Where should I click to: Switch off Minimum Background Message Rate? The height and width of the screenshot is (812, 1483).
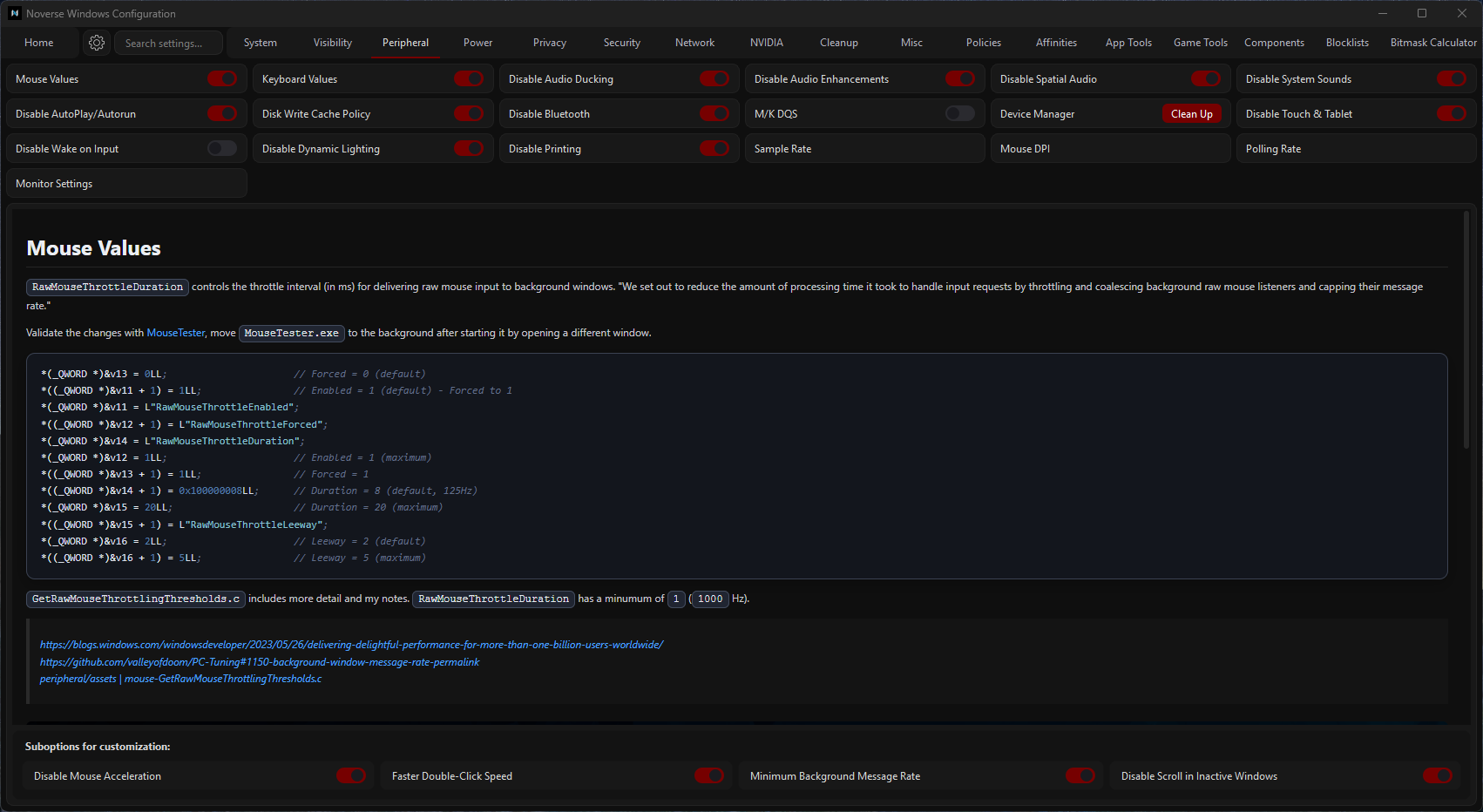(1080, 776)
